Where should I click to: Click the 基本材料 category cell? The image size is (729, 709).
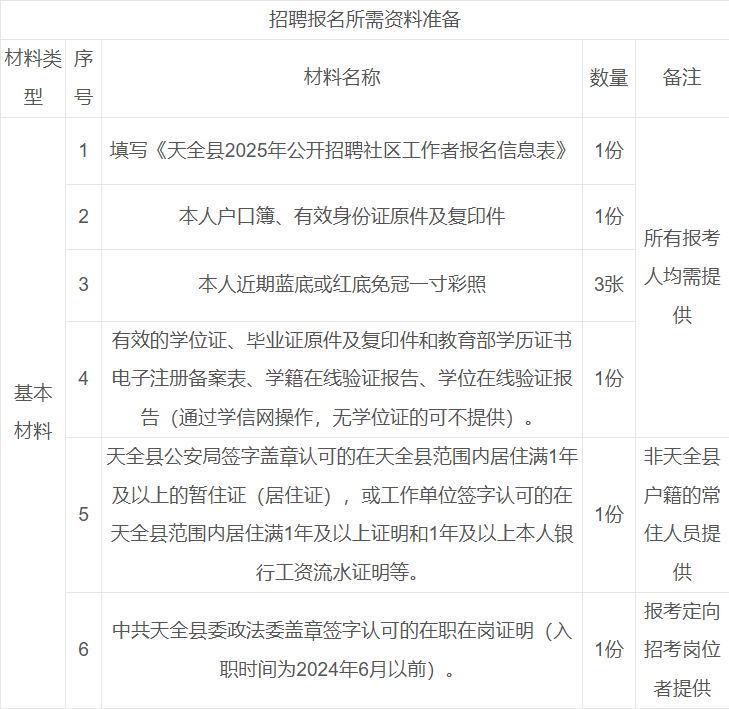point(33,412)
